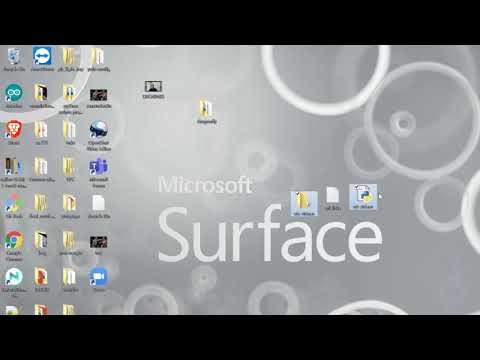Viewport: 480px width, 360px height.
Task: Select the highlighted folder beside the blank file
Action: pyautogui.click(x=304, y=203)
